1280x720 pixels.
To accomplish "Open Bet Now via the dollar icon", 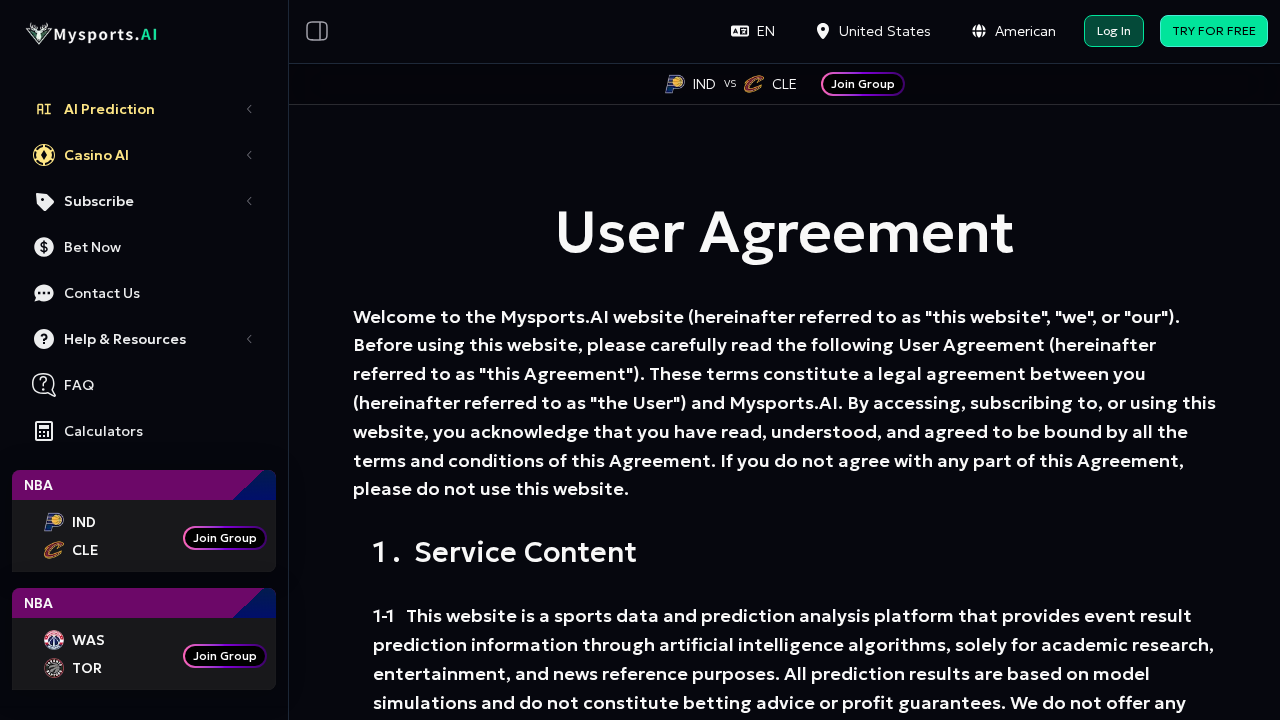I will click(x=44, y=247).
